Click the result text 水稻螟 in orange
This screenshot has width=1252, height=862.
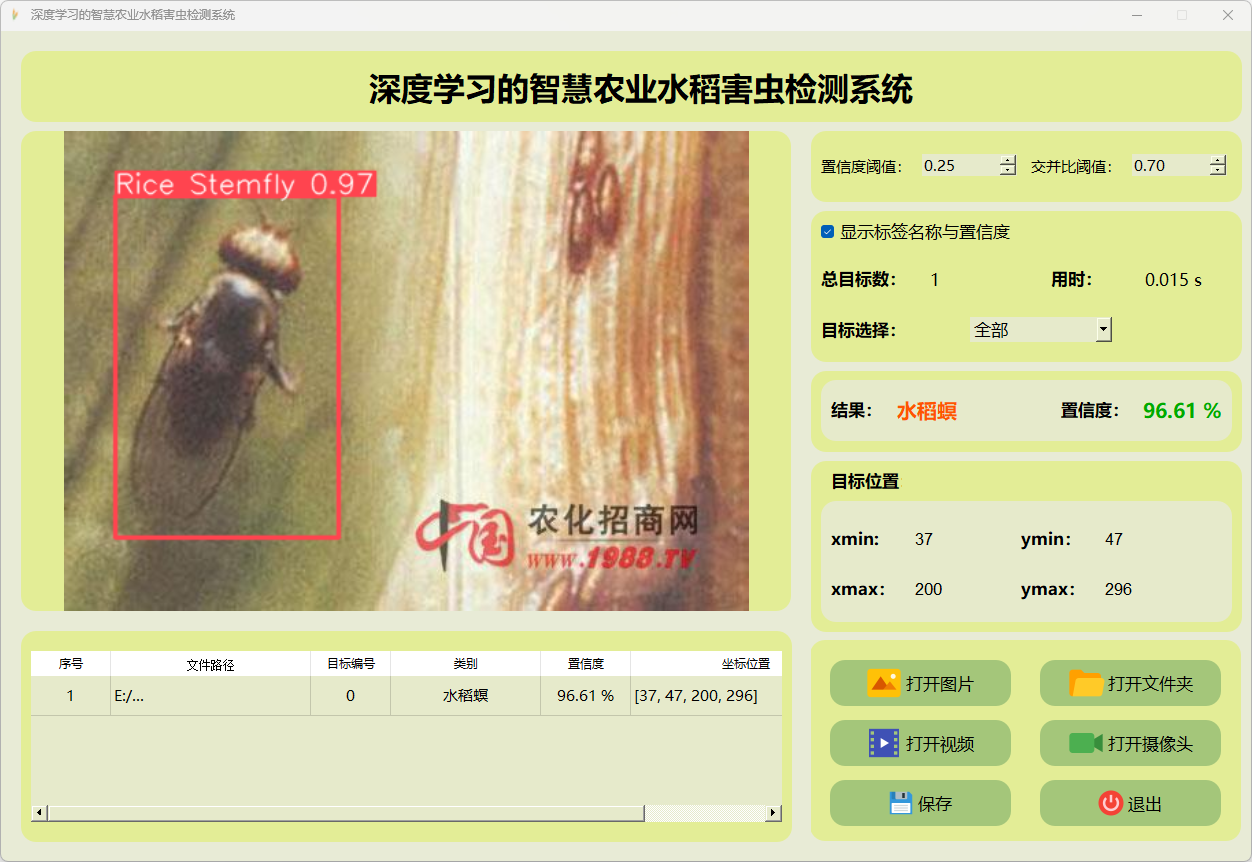(926, 411)
